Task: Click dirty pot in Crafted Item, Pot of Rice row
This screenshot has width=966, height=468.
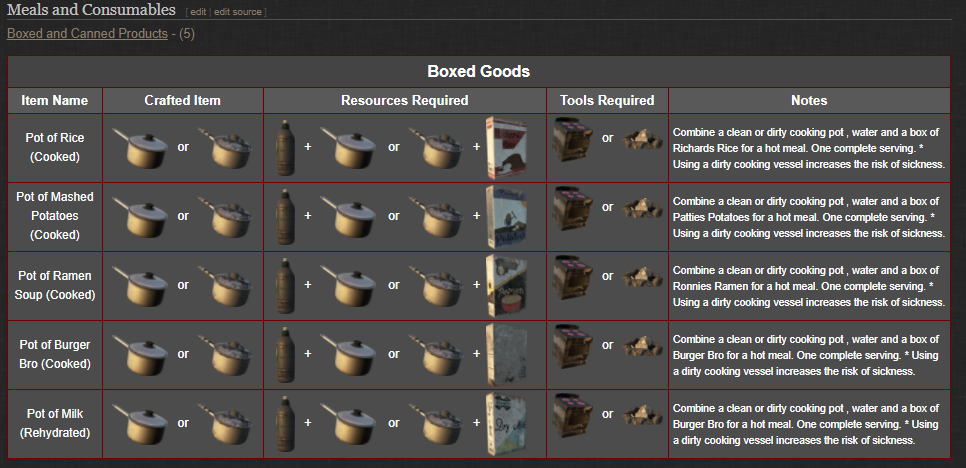Action: point(225,148)
